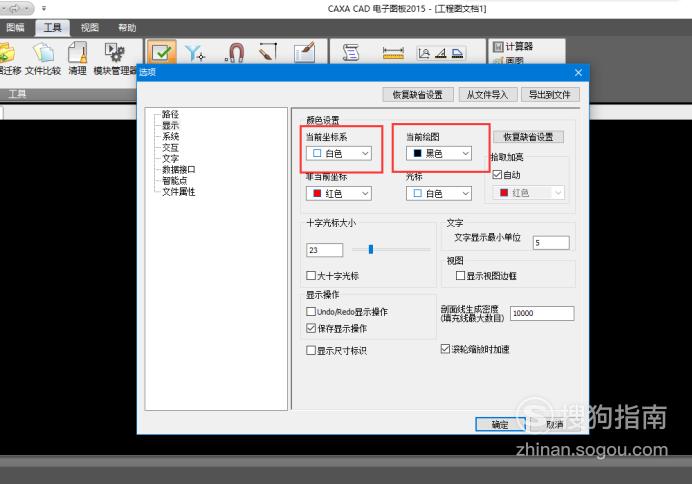Select 文字 in the options tree
Image resolution: width=692 pixels, height=484 pixels.
click(x=170, y=158)
